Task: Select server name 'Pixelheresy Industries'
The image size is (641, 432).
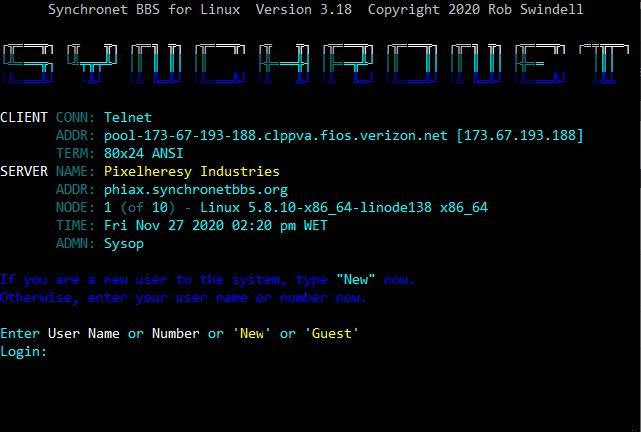Action: pos(192,172)
